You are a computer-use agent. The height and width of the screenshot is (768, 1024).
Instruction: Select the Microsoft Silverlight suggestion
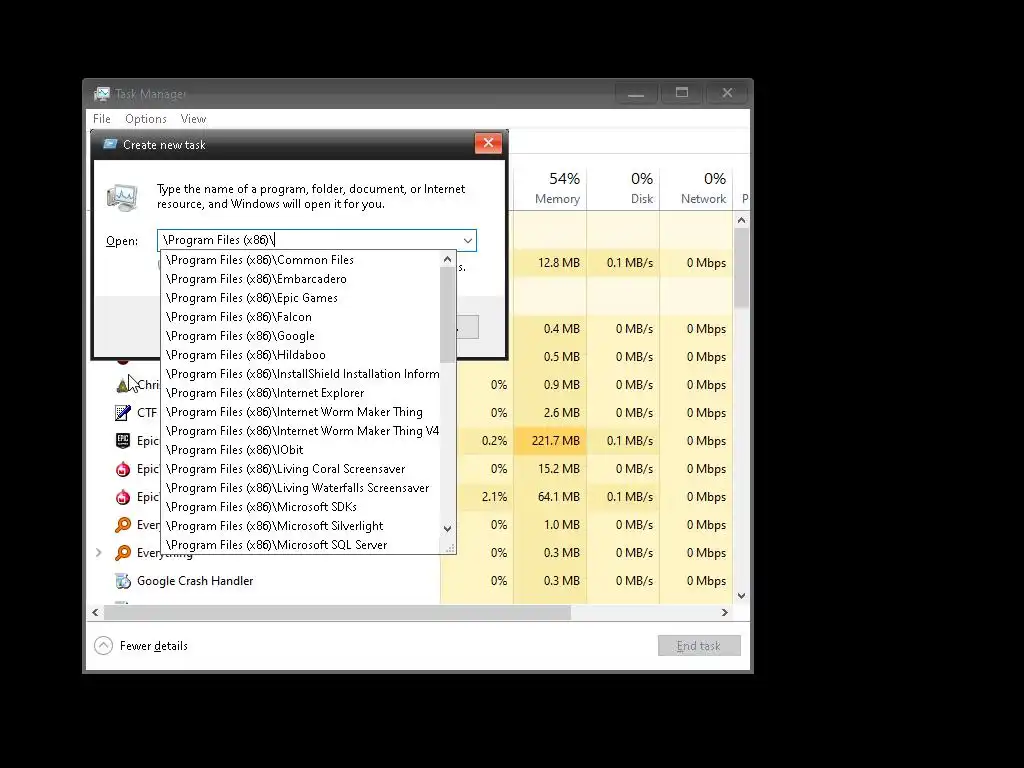(x=300, y=525)
